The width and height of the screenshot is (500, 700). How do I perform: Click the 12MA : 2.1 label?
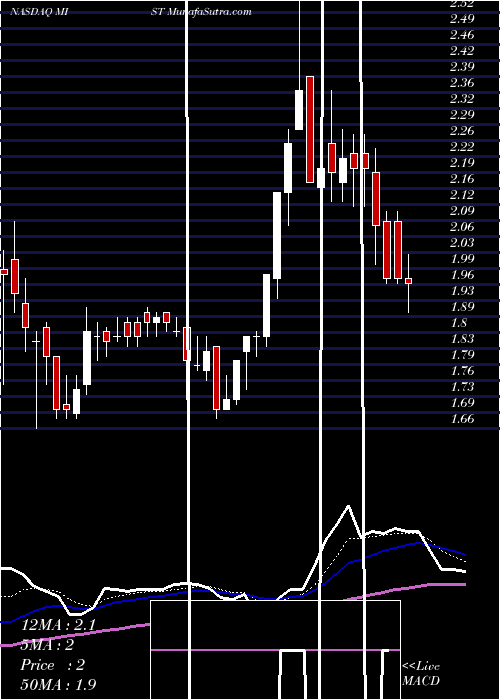pyautogui.click(x=58, y=625)
